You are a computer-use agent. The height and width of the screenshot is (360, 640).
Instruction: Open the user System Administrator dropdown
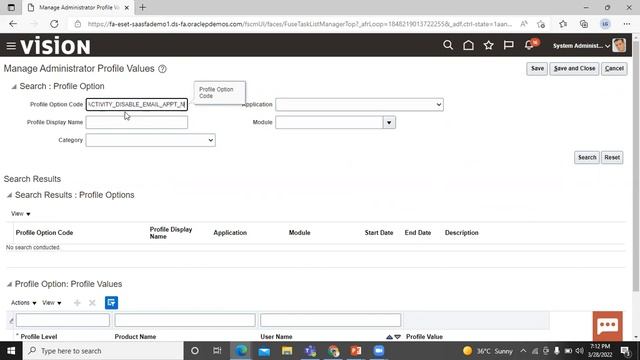pos(581,46)
